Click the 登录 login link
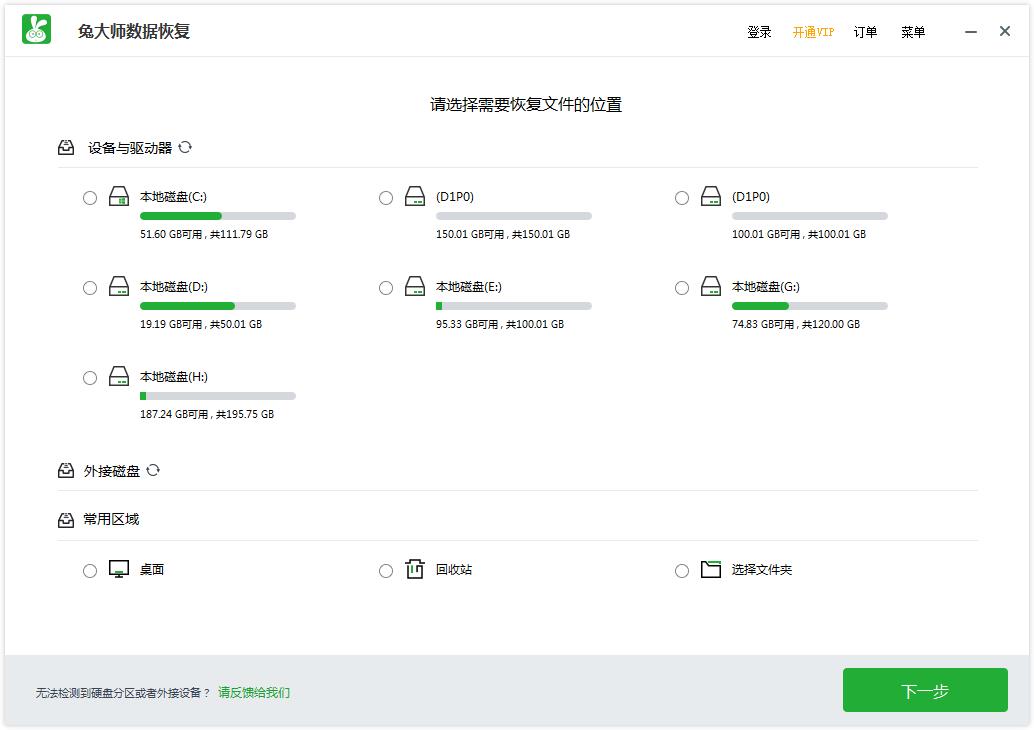This screenshot has width=1034, height=730. [759, 31]
